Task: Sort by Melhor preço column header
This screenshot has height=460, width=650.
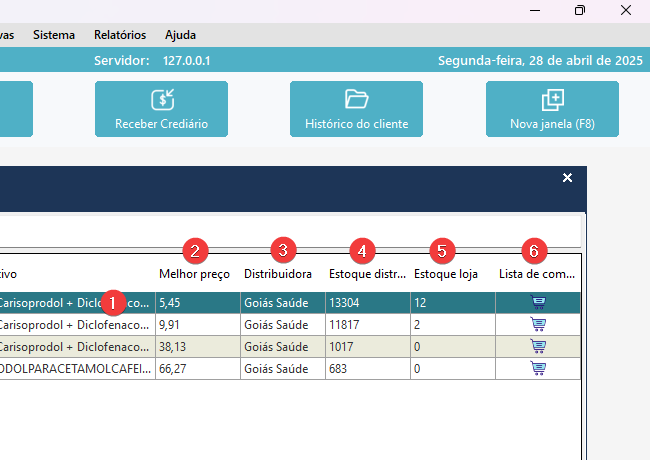Action: point(194,274)
